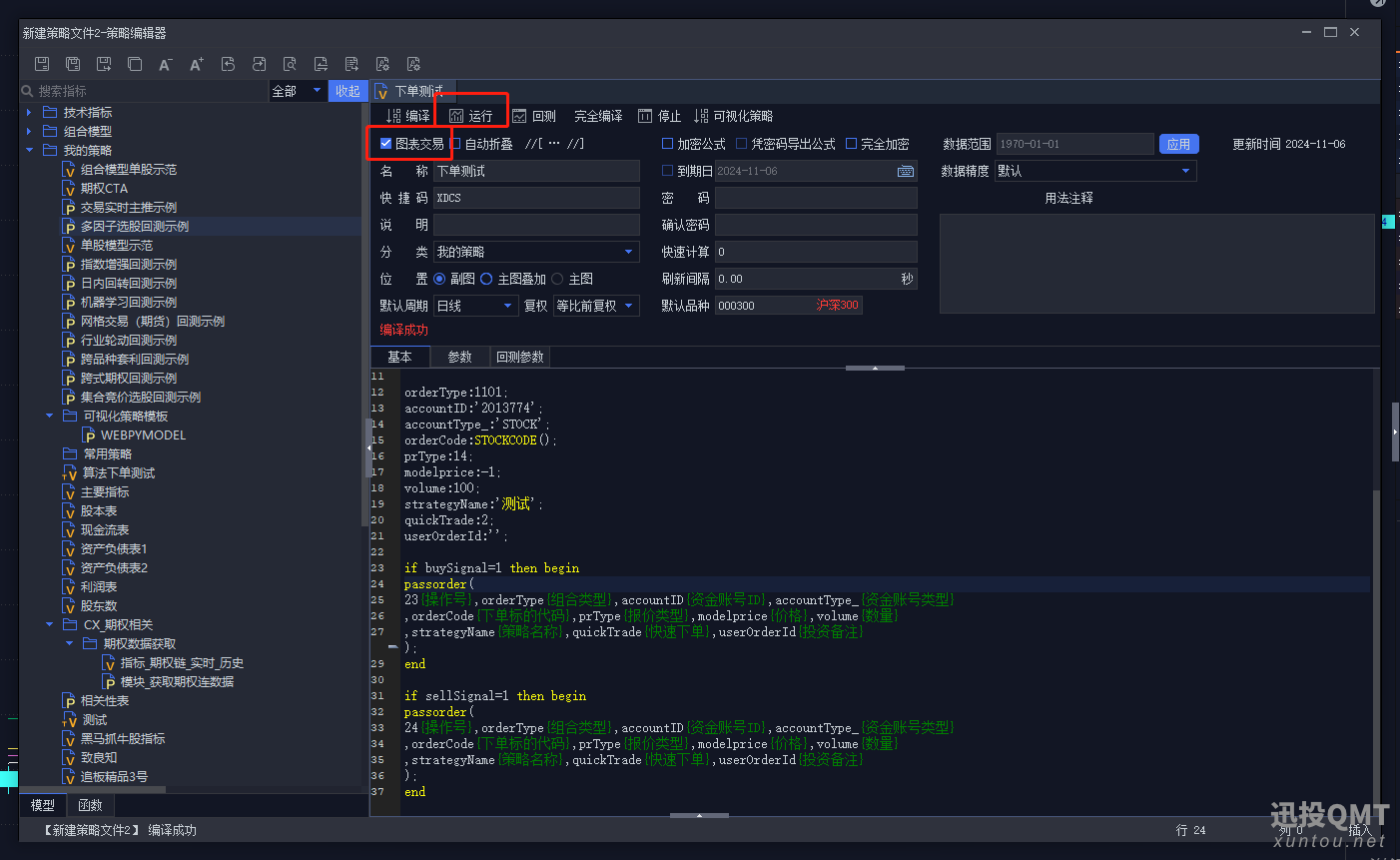Select the 副图 position radio button

pos(439,279)
